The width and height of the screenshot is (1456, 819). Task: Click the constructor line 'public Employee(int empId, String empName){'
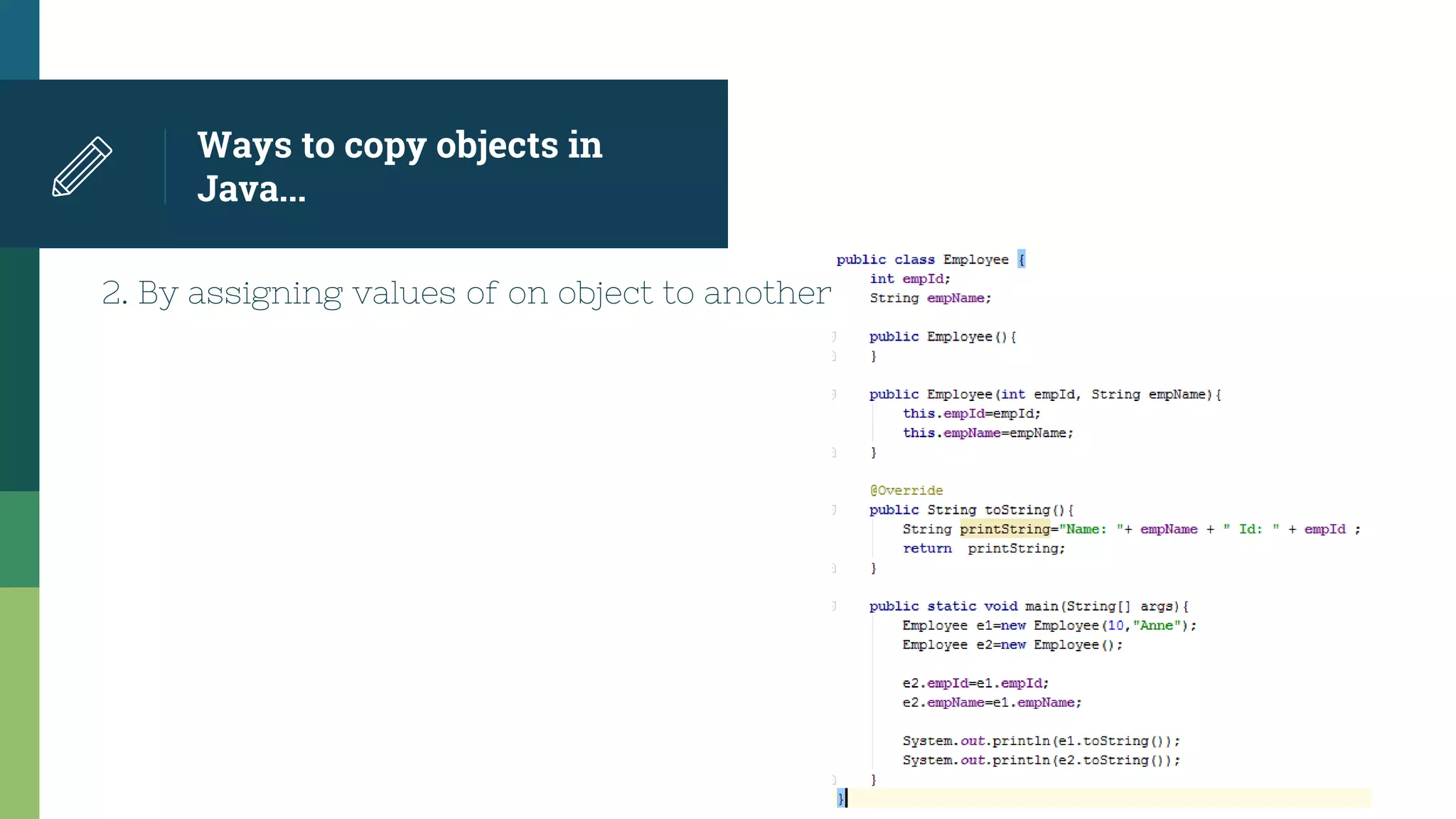(1045, 394)
